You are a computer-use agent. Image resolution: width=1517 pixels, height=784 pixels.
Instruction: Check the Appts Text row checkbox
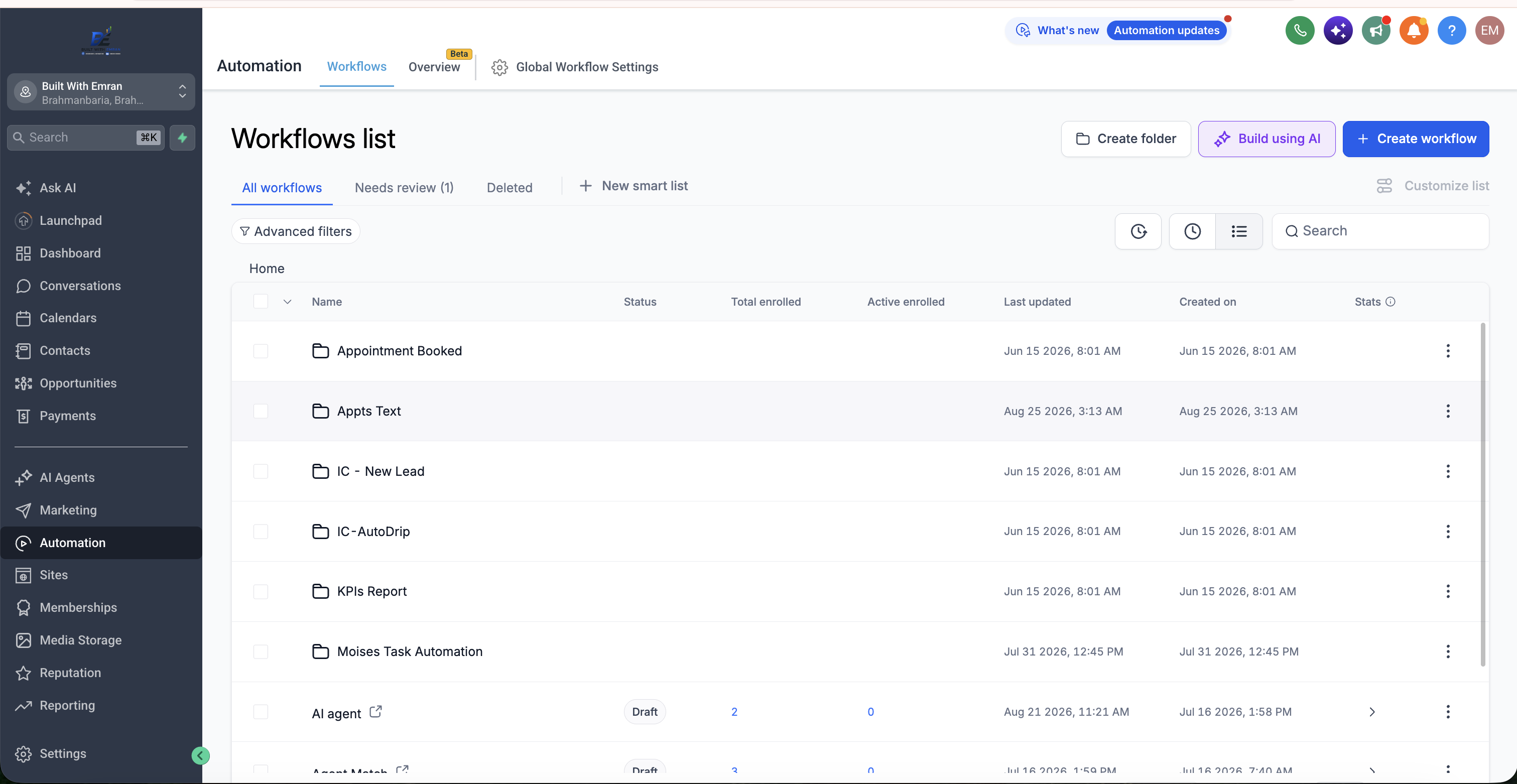point(261,411)
